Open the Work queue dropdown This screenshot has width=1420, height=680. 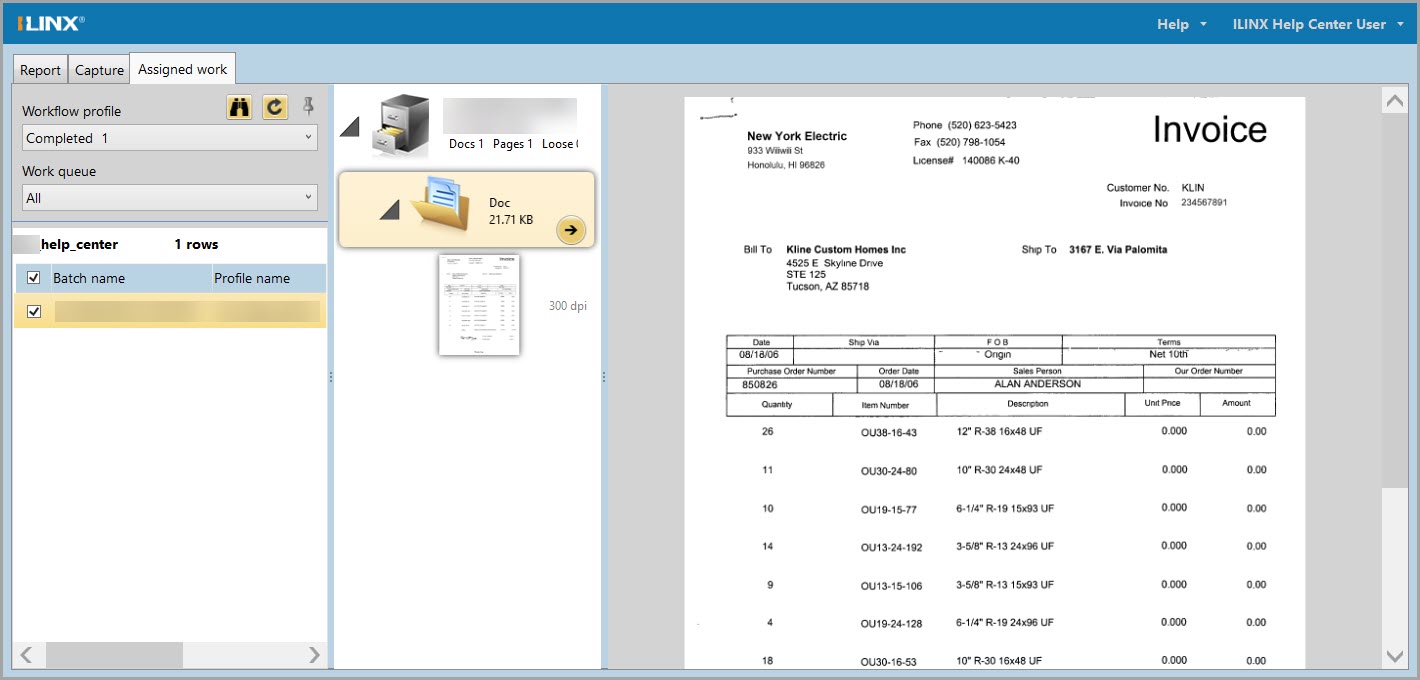(169, 198)
